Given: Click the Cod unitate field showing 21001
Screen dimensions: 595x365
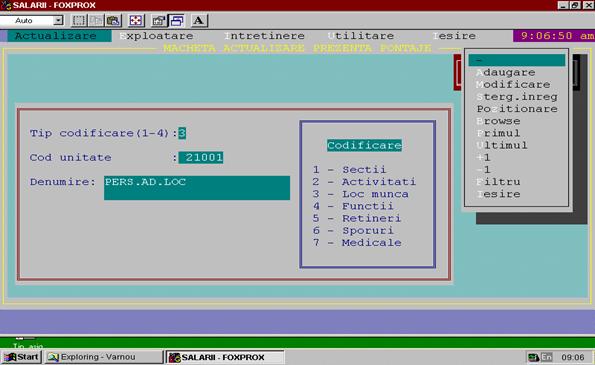Looking at the screenshot, I should coord(201,157).
